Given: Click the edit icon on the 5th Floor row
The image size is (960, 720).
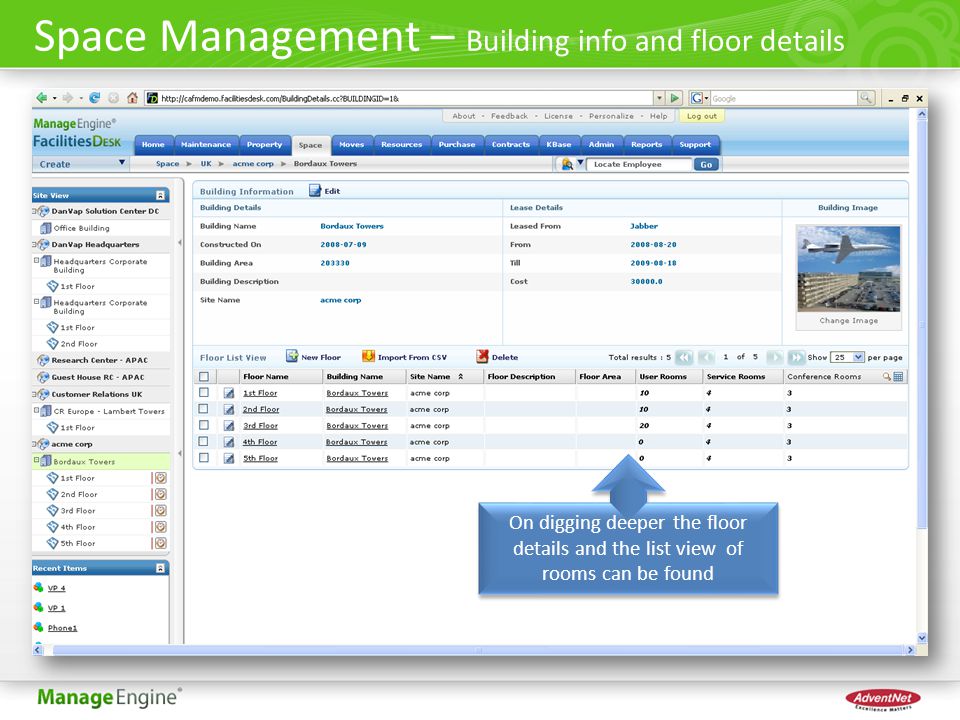Looking at the screenshot, I should pyautogui.click(x=229, y=459).
